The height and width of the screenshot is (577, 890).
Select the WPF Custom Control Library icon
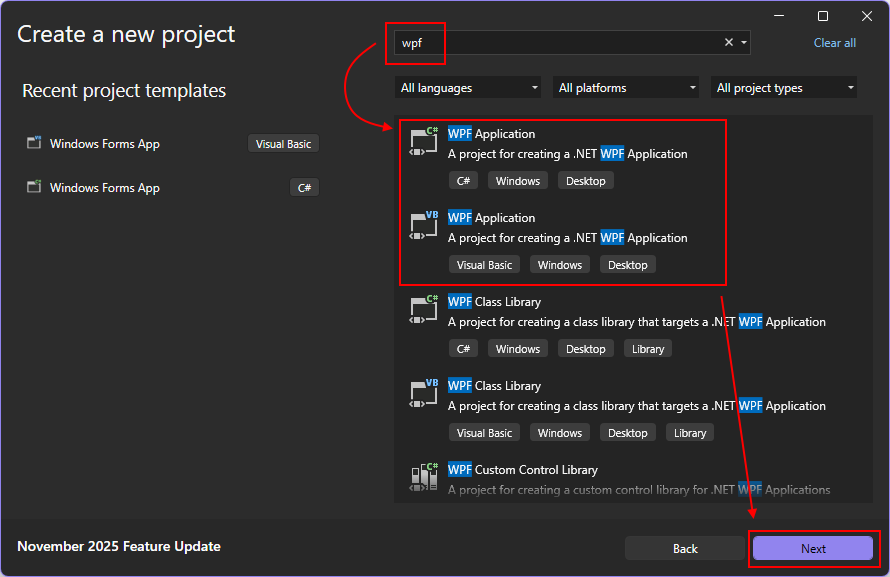424,477
